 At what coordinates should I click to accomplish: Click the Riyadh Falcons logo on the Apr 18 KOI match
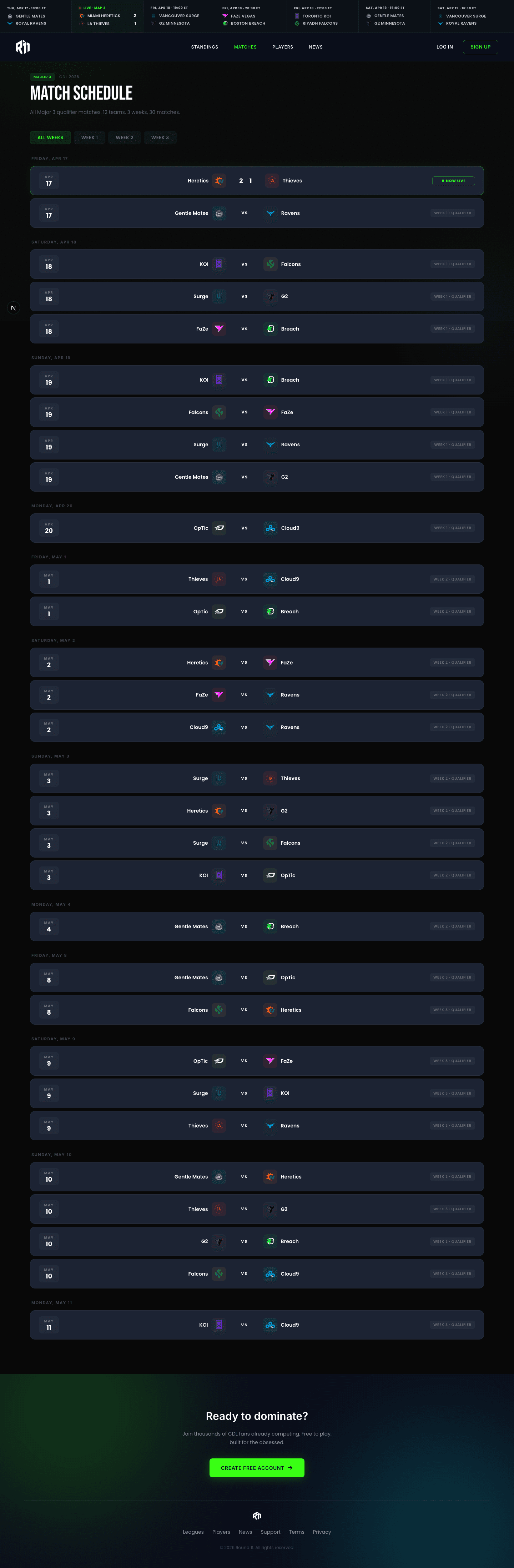(271, 263)
